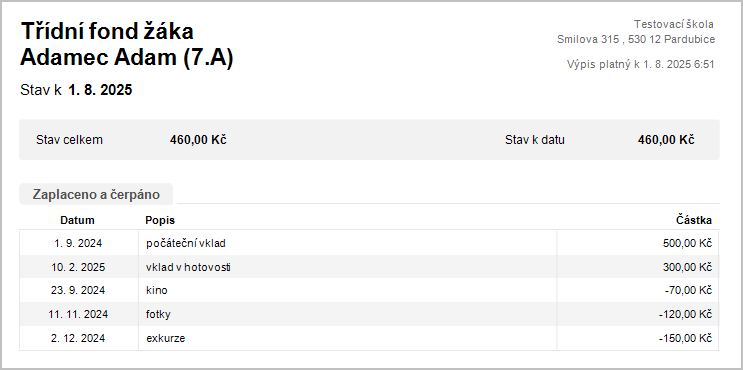
Task: Click the Stav k datu value
Action: (666, 140)
